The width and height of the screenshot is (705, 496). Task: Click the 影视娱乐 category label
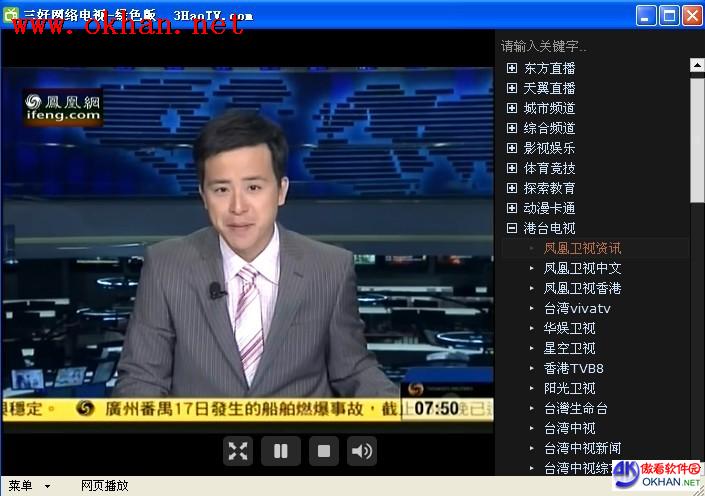pos(549,148)
